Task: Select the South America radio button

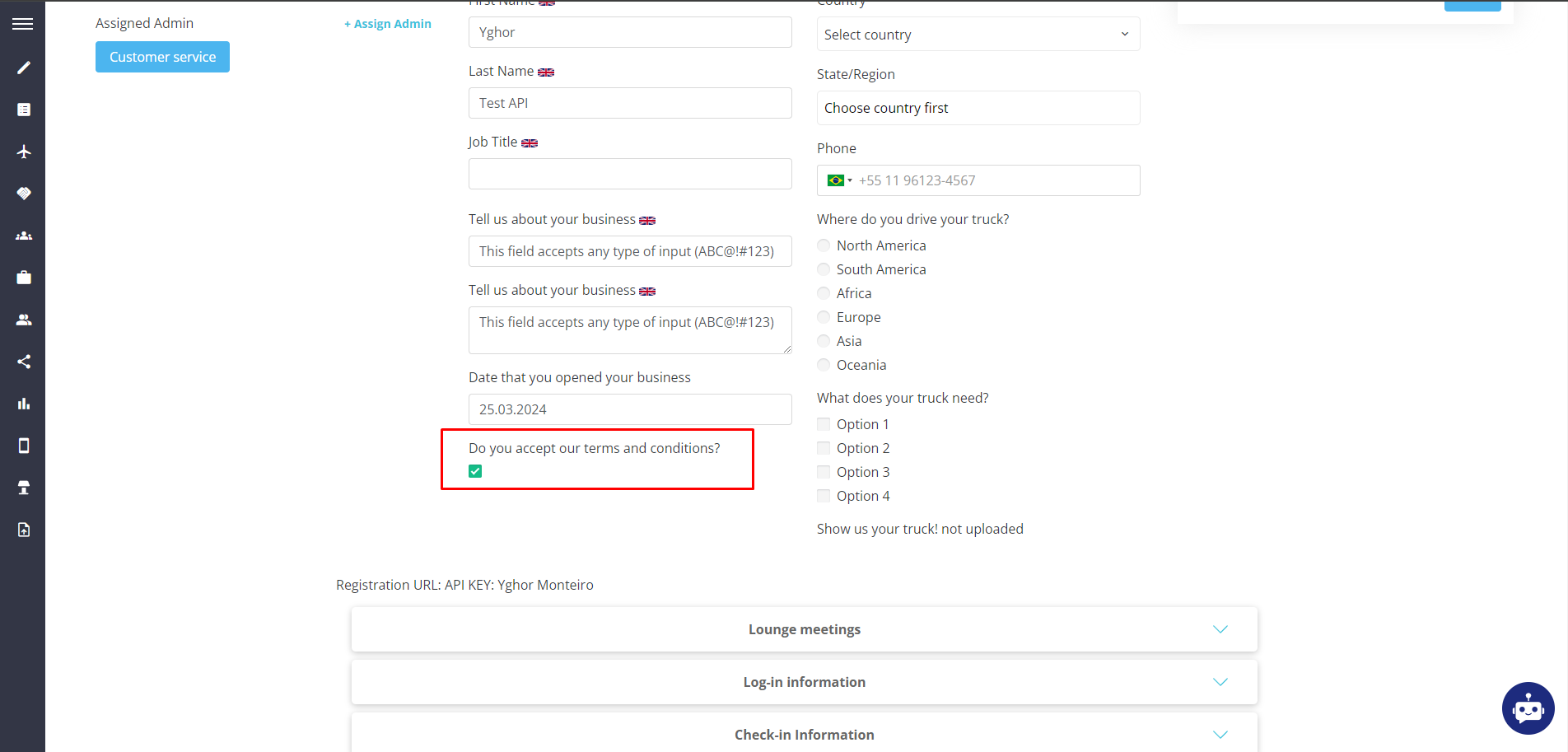Action: (823, 269)
